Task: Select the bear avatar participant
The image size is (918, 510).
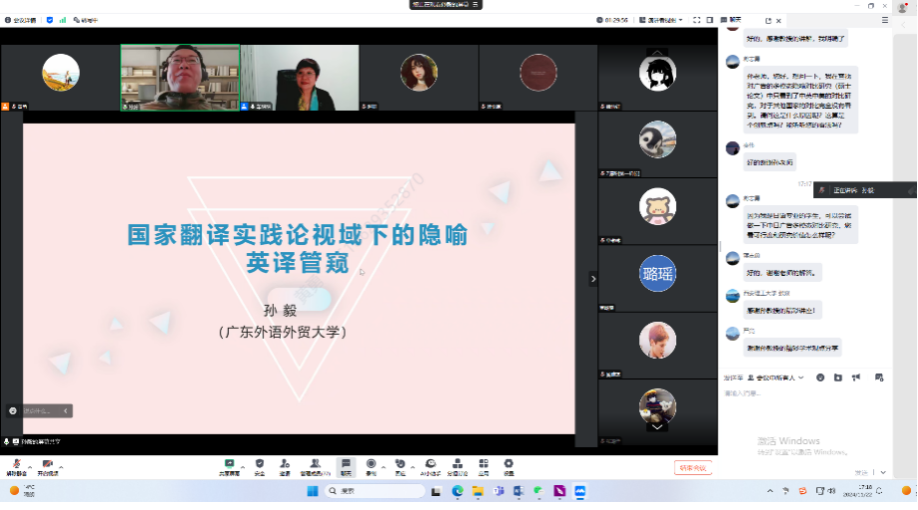Action: coord(657,206)
